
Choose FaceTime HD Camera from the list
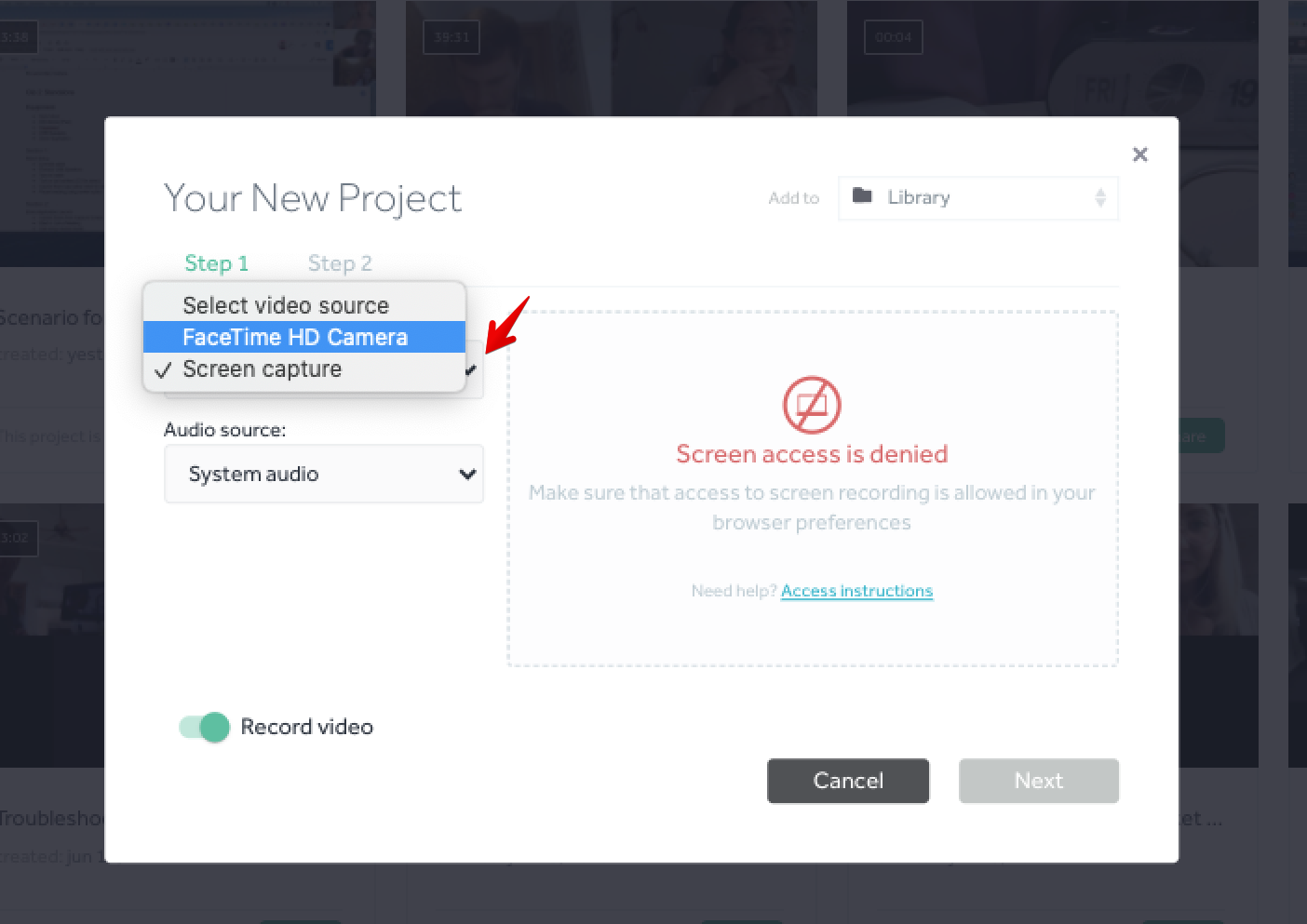pos(295,337)
